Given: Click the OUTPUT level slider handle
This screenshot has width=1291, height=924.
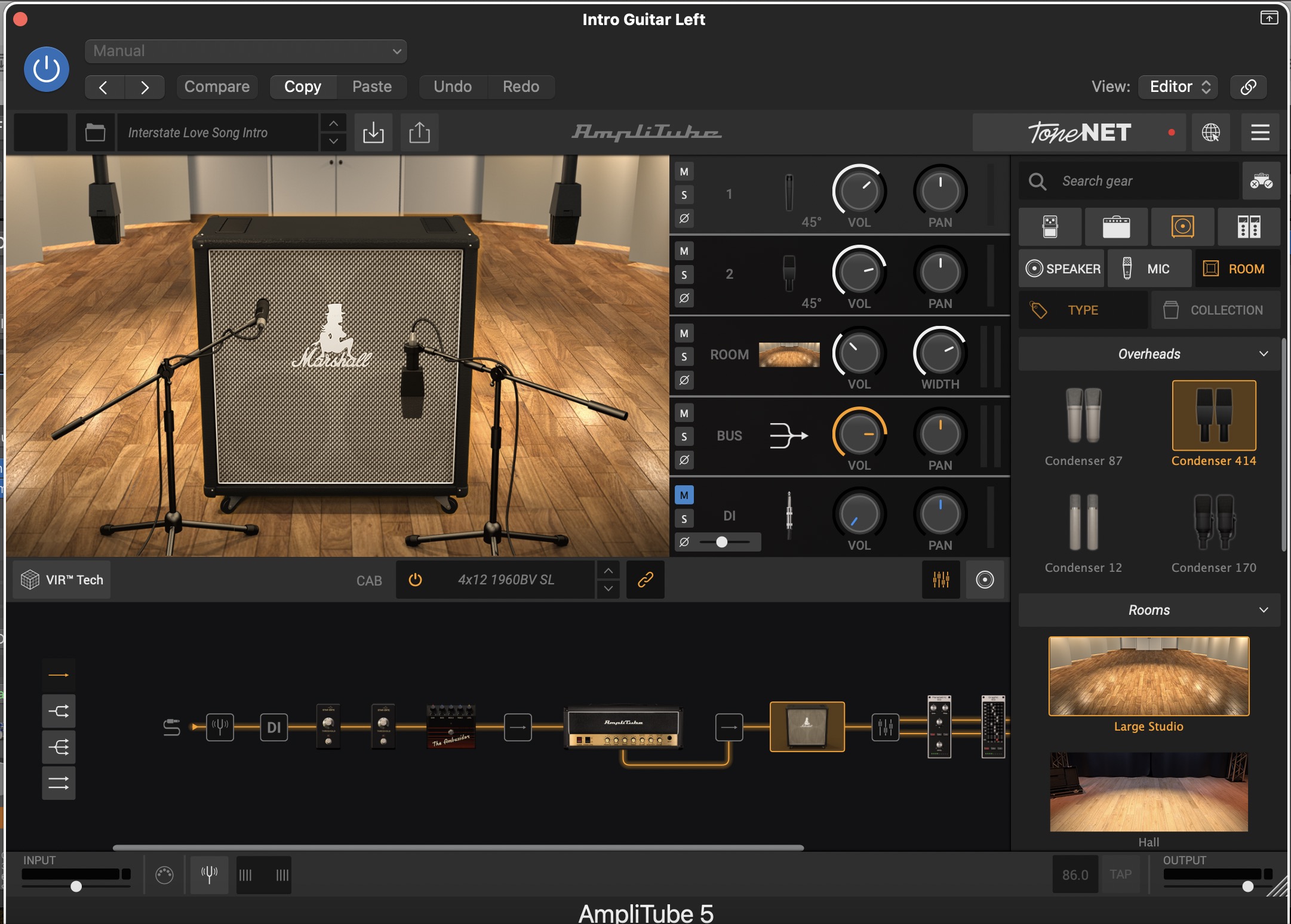Looking at the screenshot, I should click(1247, 886).
